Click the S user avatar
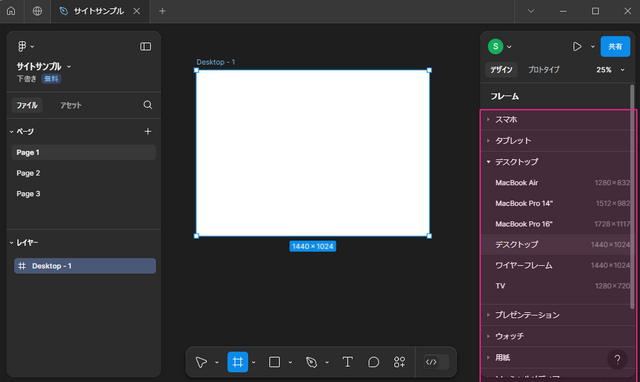Image resolution: width=640 pixels, height=382 pixels. point(496,47)
